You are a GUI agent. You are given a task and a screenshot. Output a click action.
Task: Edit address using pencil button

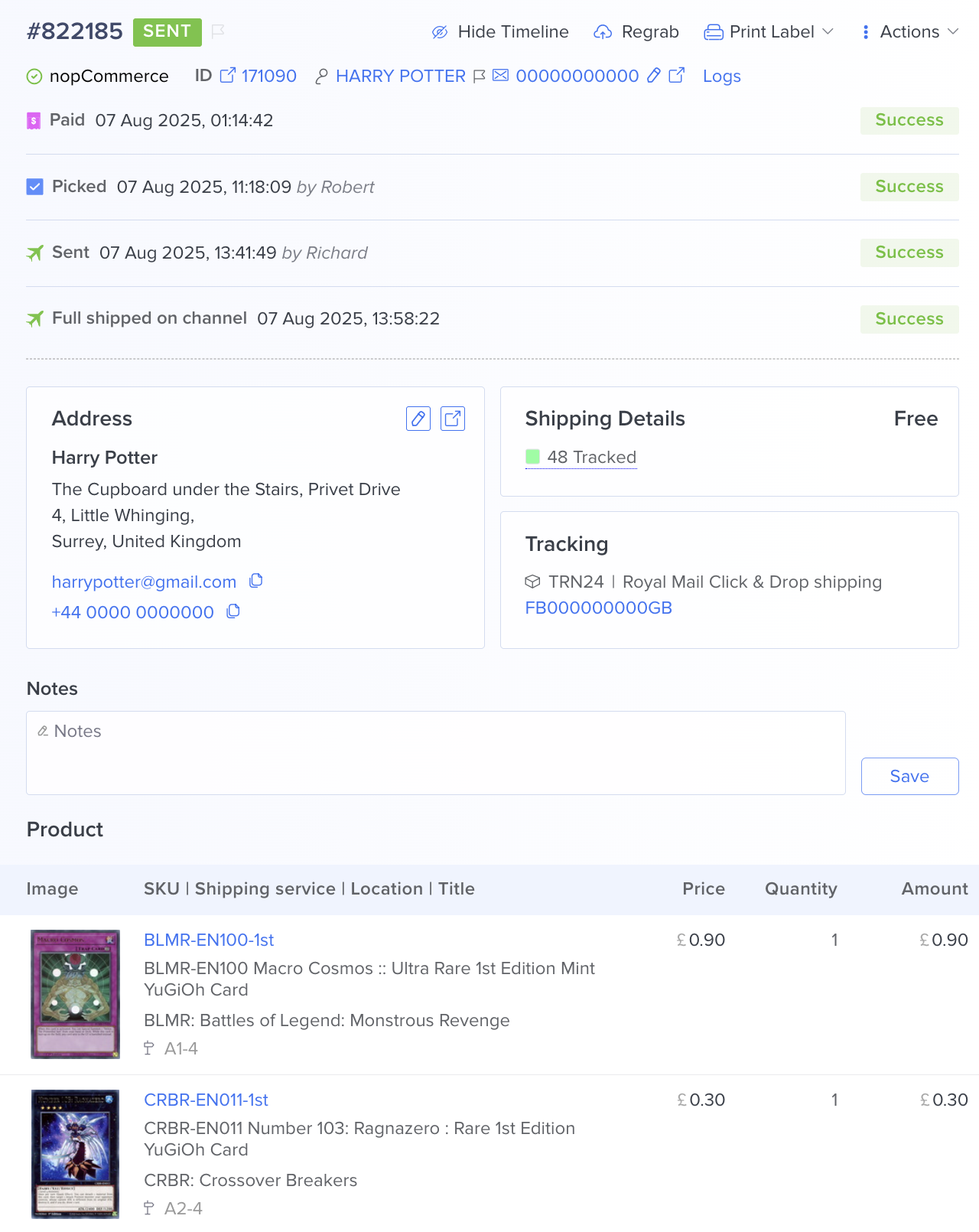pyautogui.click(x=418, y=419)
